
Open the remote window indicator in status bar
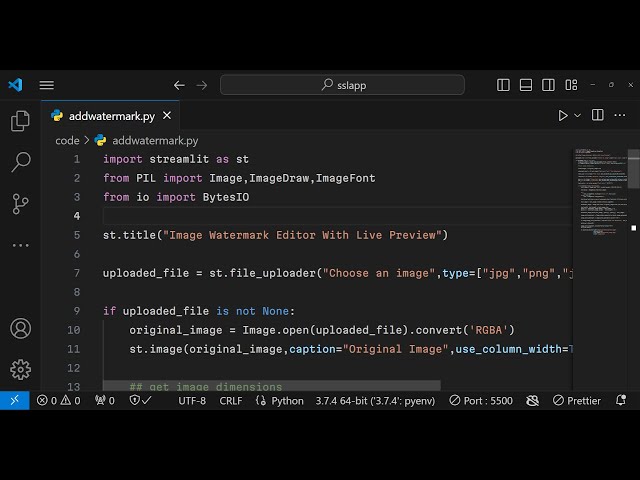(x=13, y=400)
